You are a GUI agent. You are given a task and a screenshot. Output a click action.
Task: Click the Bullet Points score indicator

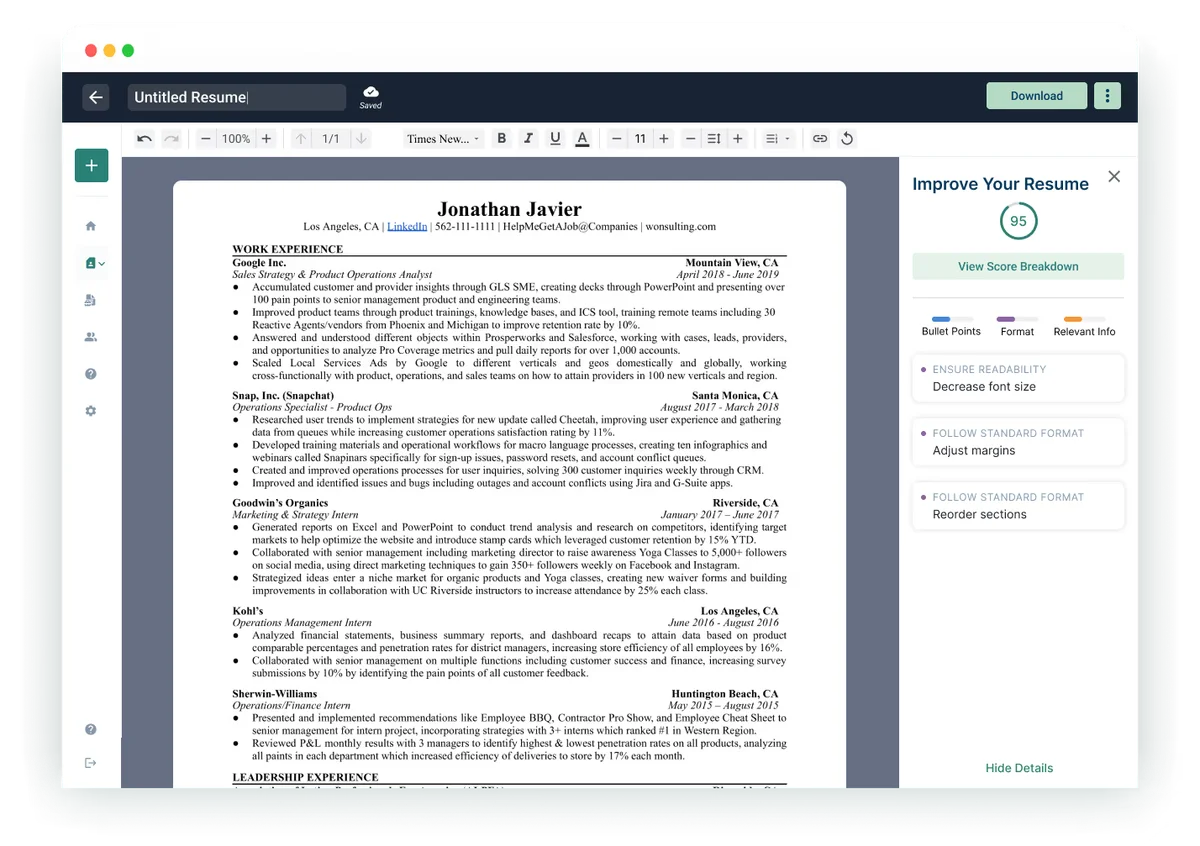pos(950,323)
